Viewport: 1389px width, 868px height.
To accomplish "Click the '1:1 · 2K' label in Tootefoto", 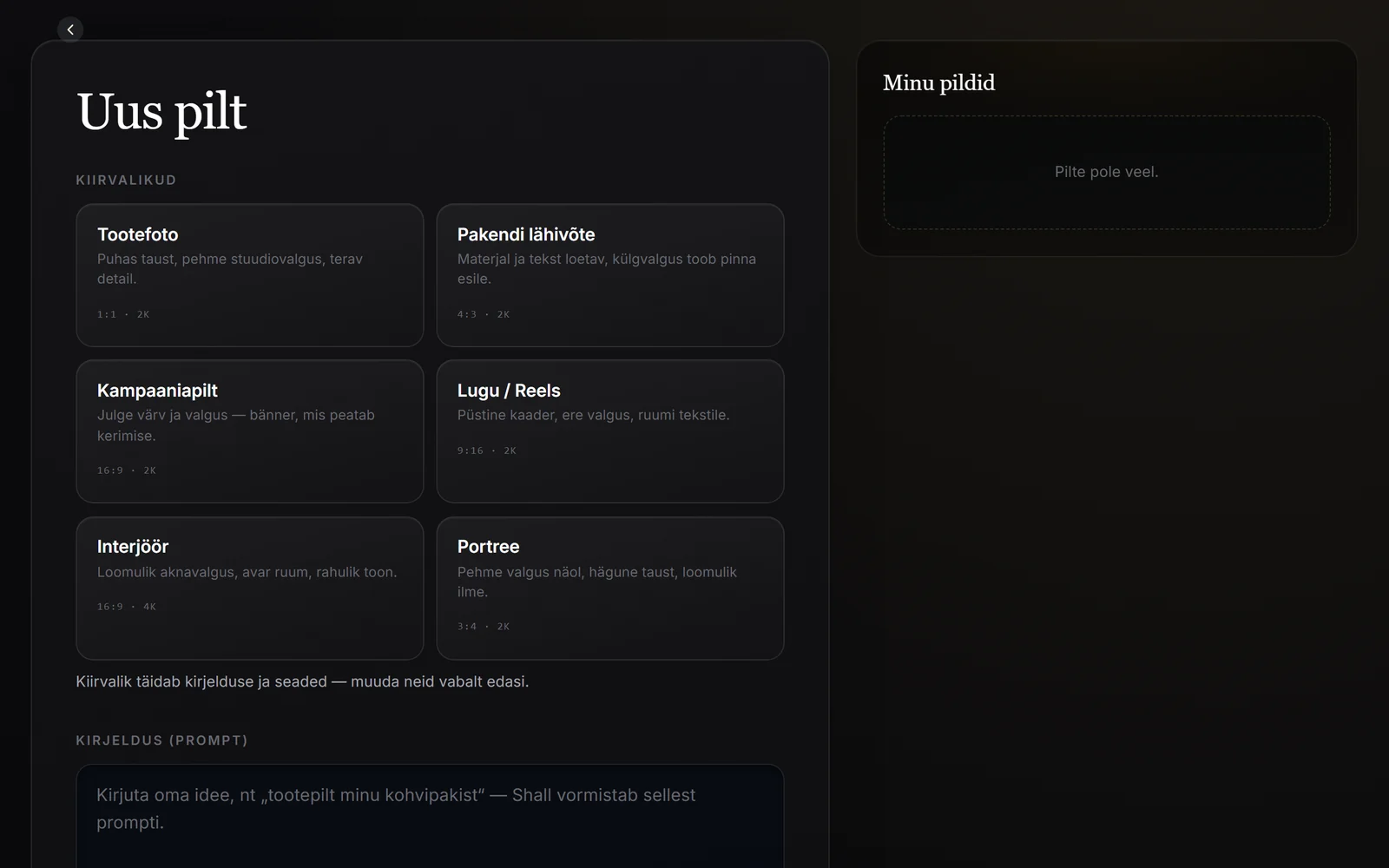I will (123, 314).
